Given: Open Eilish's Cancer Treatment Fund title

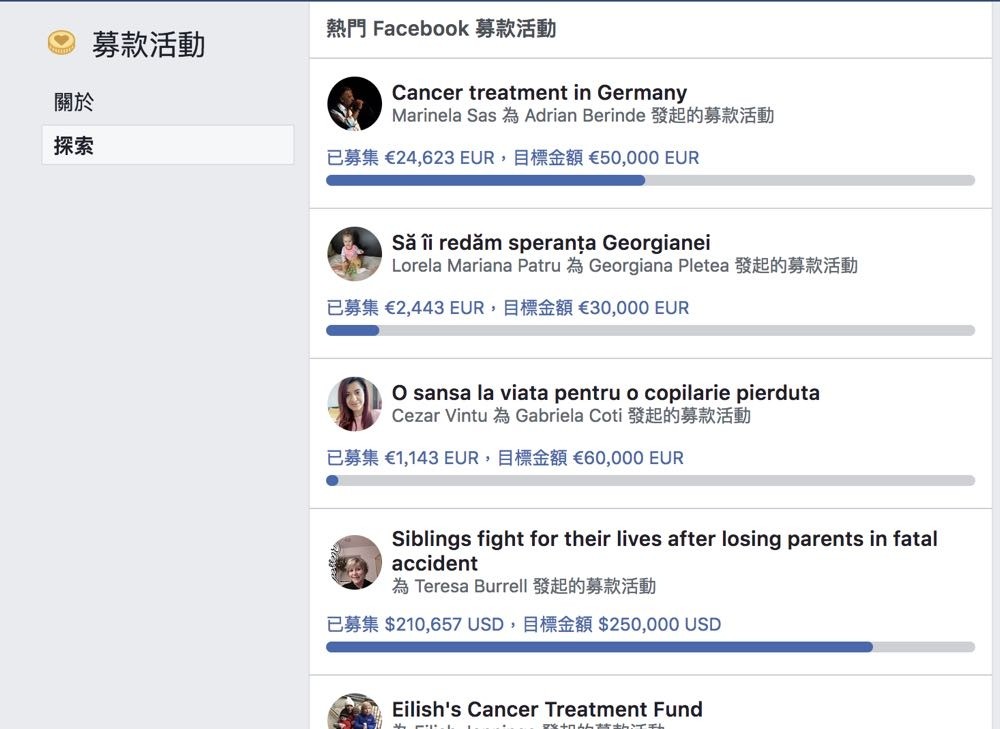Looking at the screenshot, I should tap(547, 709).
